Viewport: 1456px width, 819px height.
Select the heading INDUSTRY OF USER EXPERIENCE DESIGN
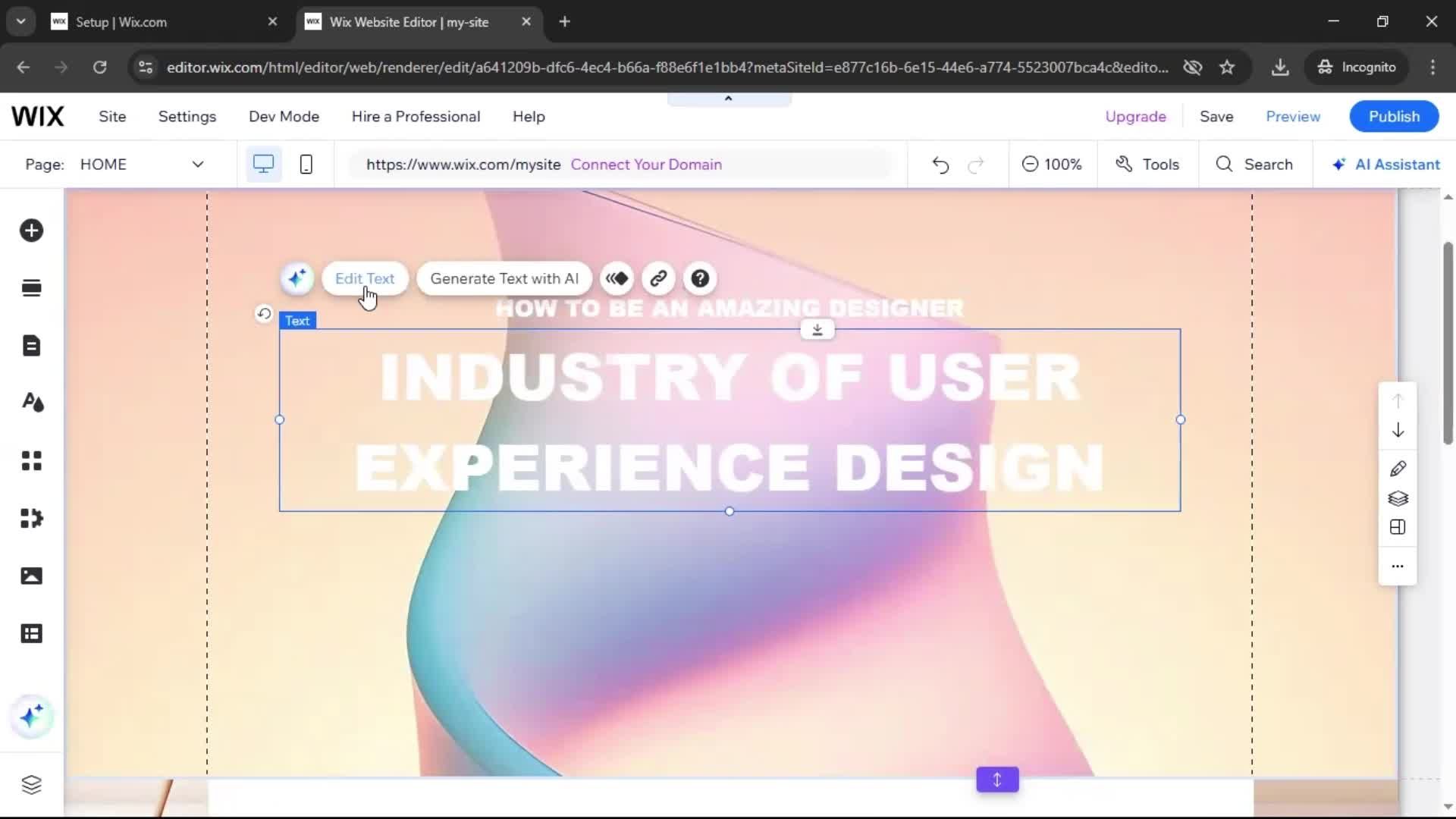point(729,421)
